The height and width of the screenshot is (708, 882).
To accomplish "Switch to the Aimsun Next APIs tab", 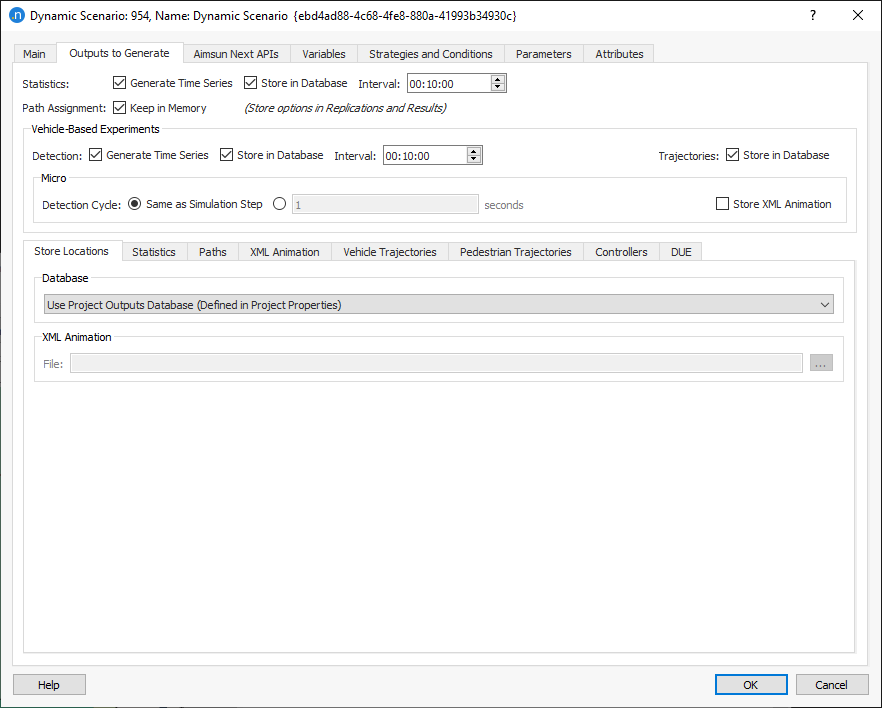I will pos(236,53).
